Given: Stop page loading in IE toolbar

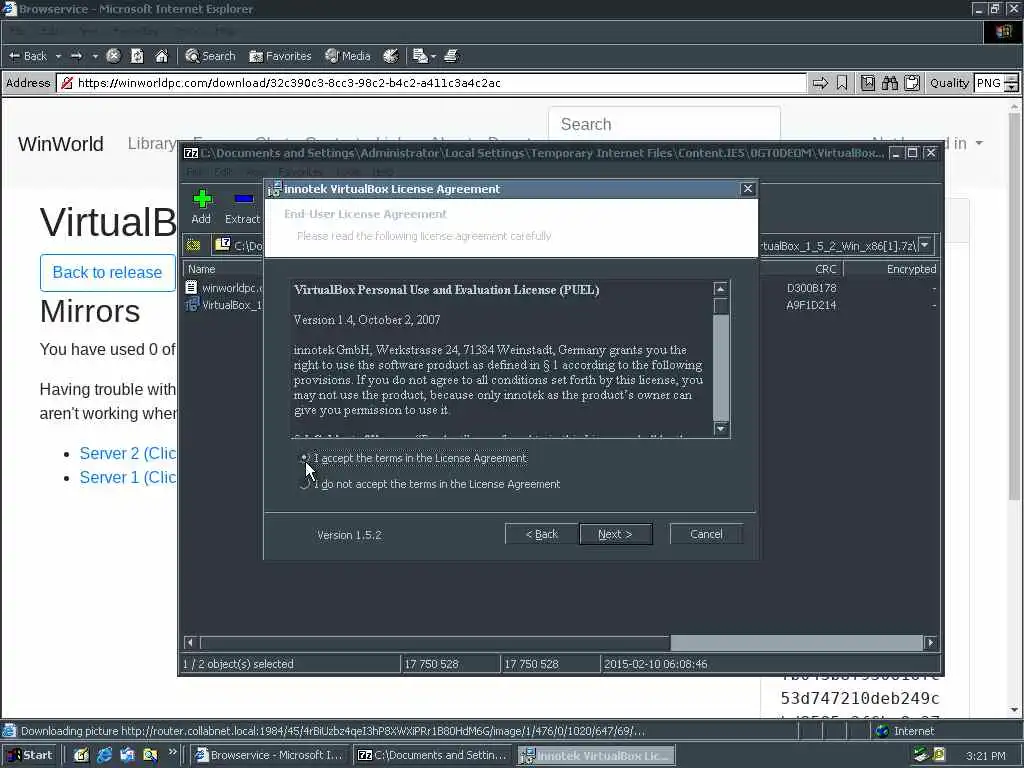Looking at the screenshot, I should pyautogui.click(x=113, y=56).
